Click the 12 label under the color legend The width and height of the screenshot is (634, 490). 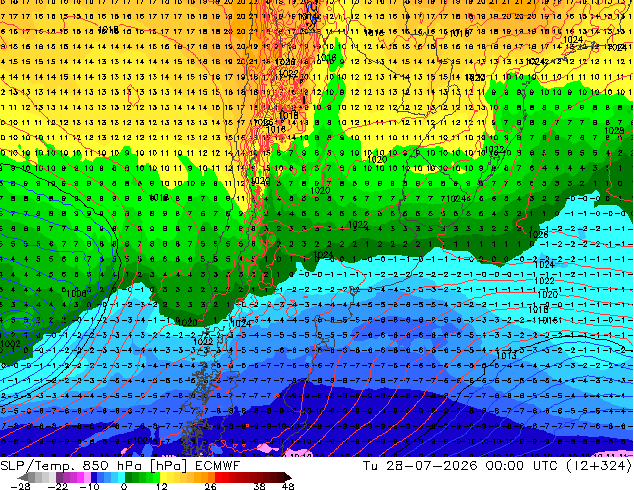(x=162, y=486)
